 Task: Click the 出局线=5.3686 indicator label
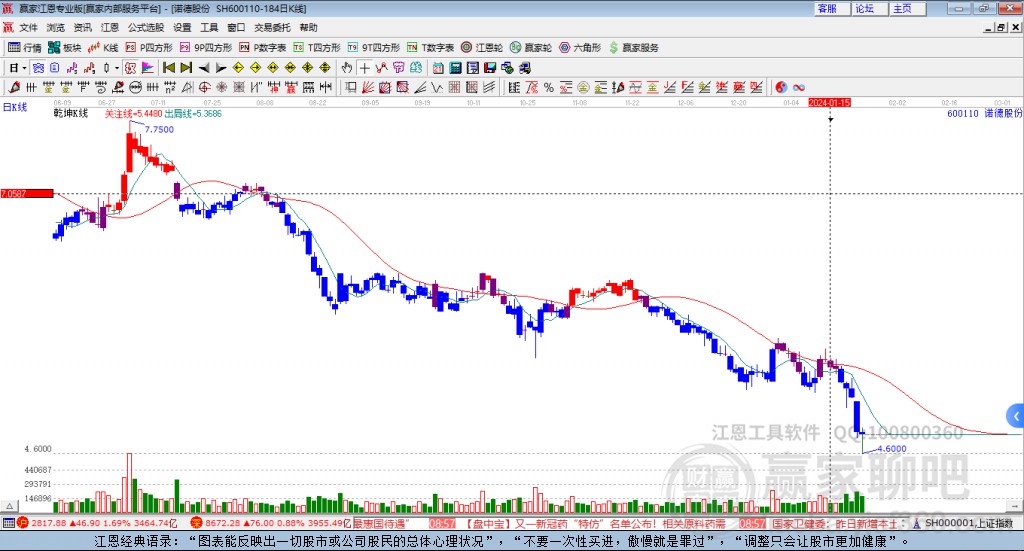pyautogui.click(x=193, y=114)
